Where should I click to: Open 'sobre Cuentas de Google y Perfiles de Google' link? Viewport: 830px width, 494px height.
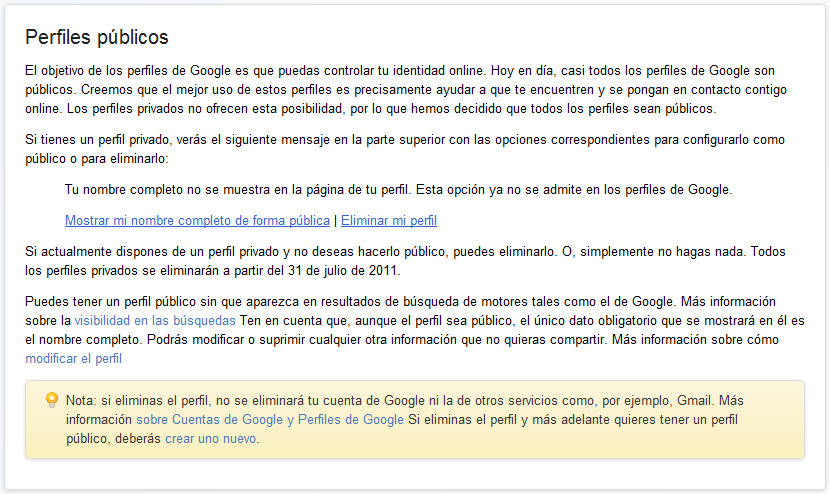270,419
